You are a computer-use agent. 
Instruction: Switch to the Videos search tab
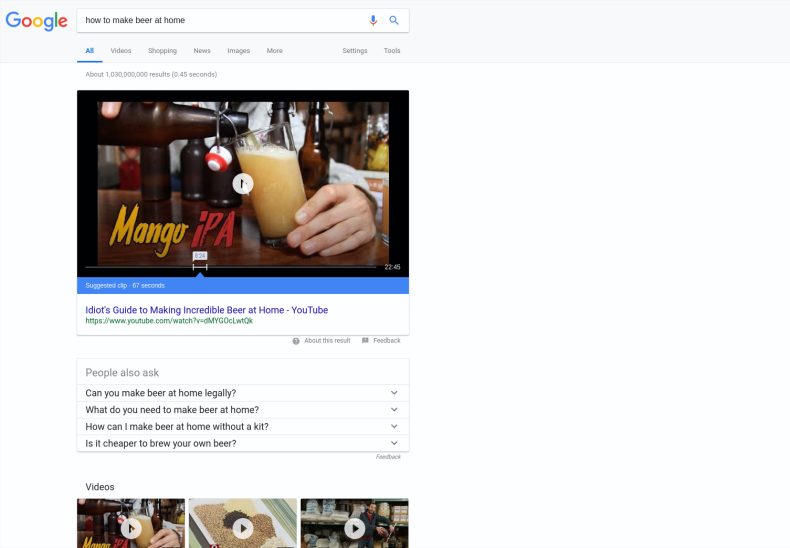(x=121, y=51)
